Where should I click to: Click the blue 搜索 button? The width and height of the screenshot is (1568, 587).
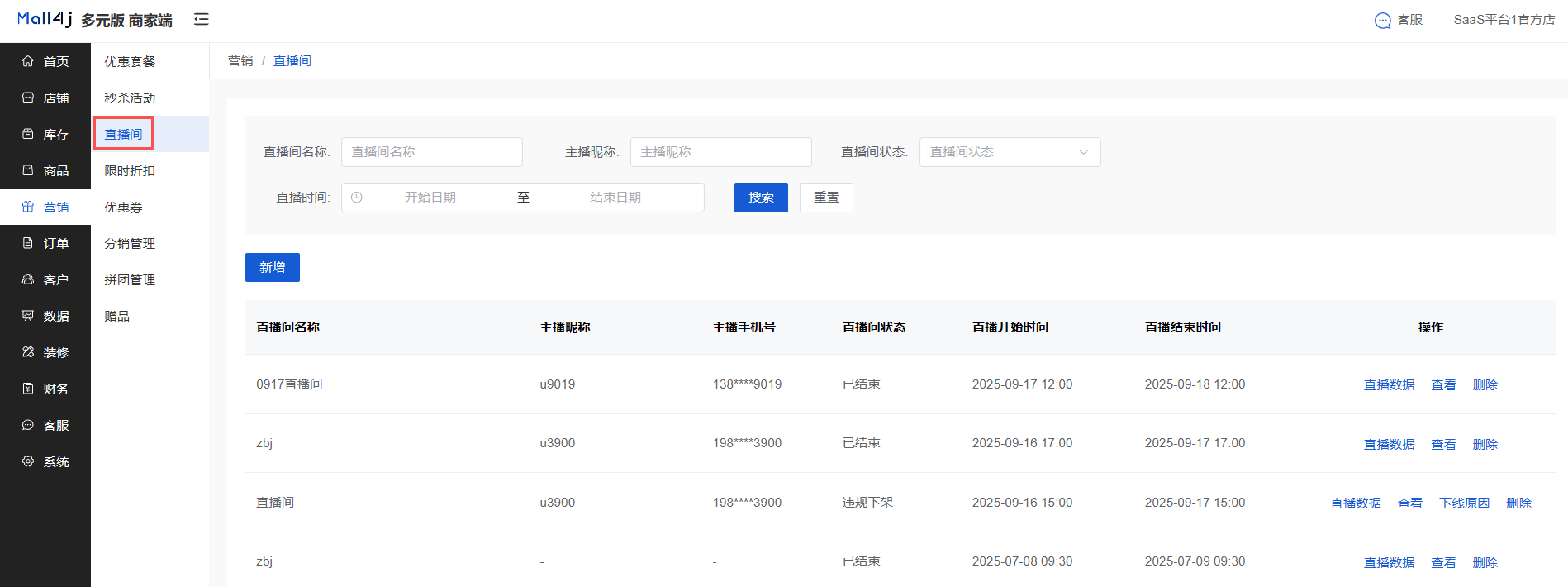tap(761, 198)
